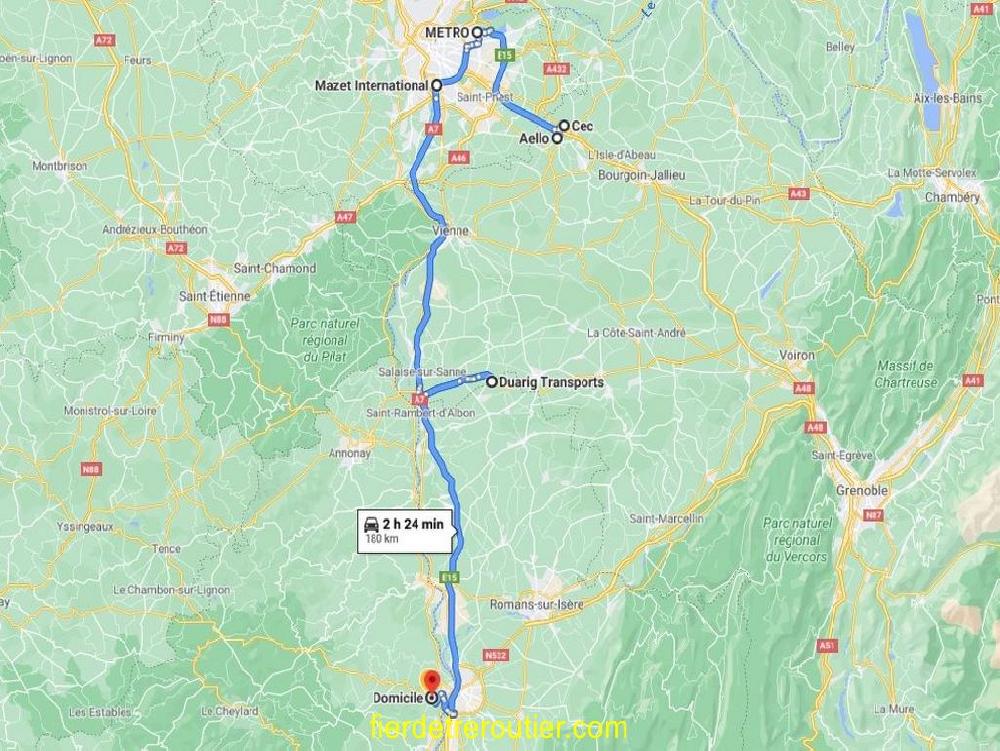
Task: Click the A47 motorway badge
Action: point(344,217)
